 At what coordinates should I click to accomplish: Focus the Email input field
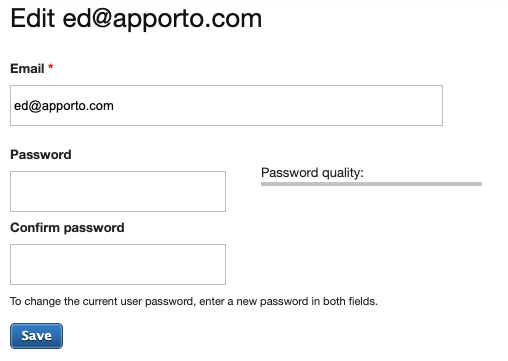click(x=226, y=105)
